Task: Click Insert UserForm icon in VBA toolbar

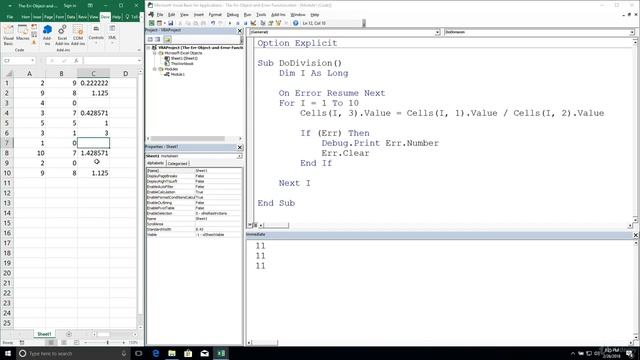Action: point(159,23)
